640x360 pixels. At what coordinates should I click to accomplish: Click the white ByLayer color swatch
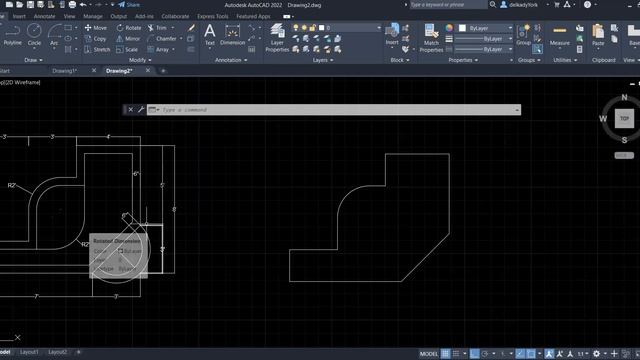(x=462, y=28)
